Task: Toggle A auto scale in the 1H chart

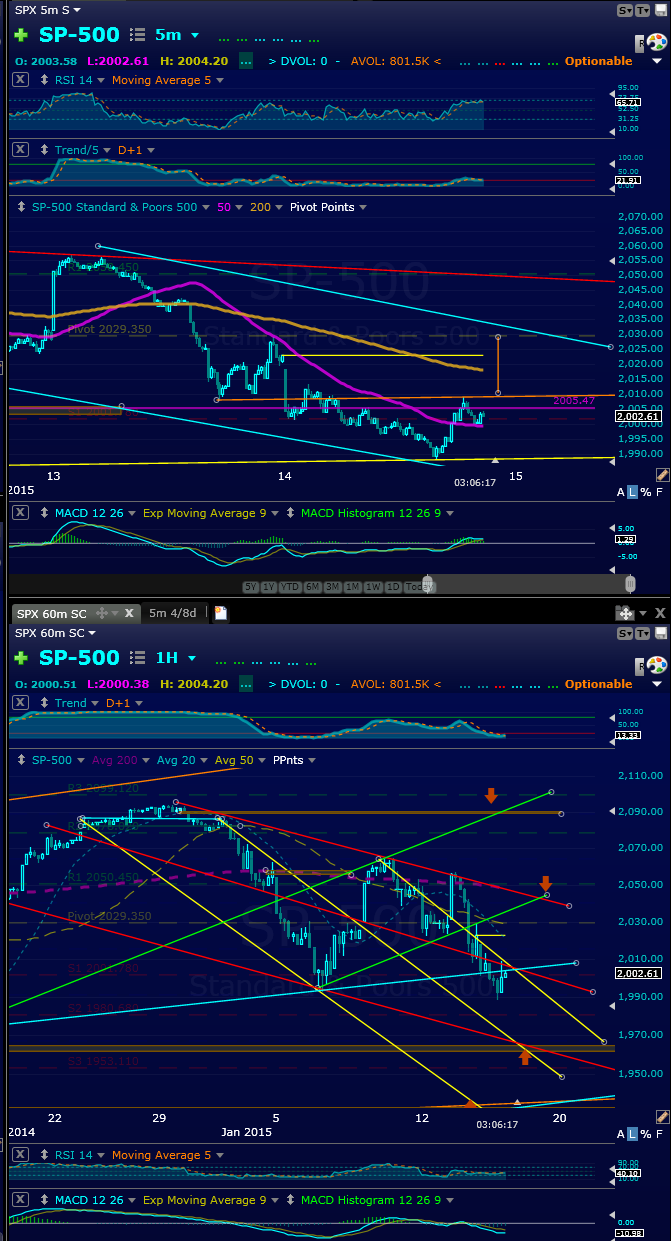Action: pos(621,1133)
